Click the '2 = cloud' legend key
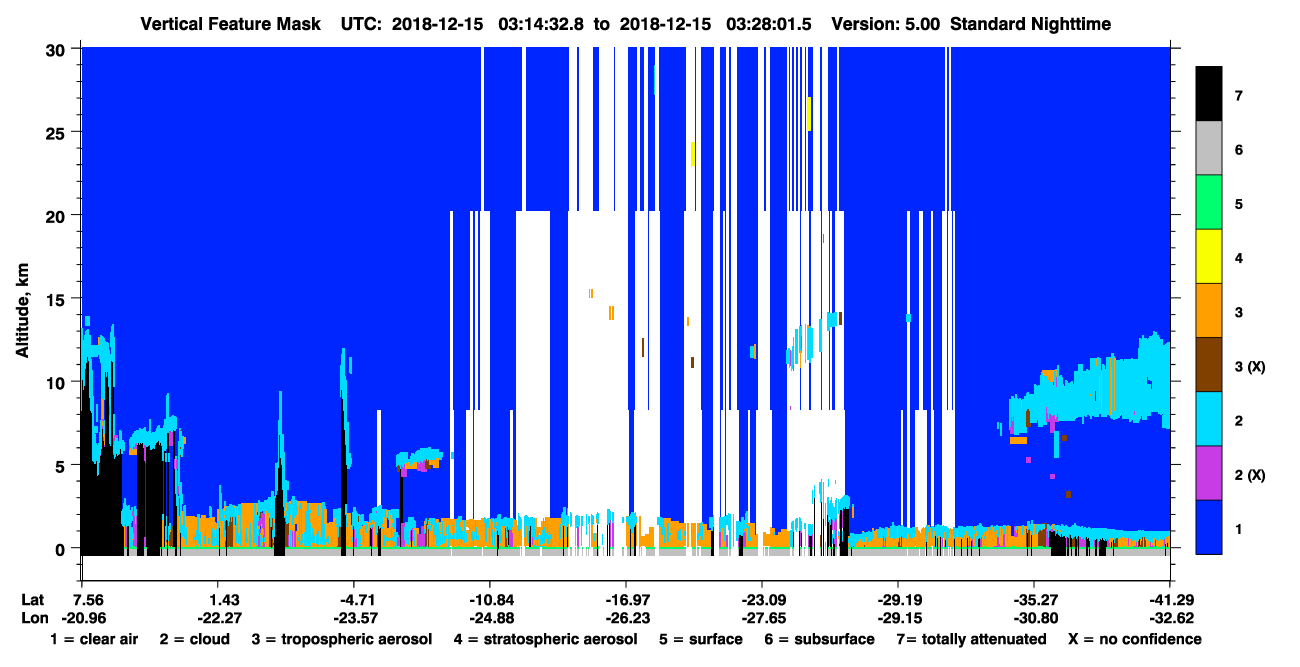Image resolution: width=1300 pixels, height=667 pixels. point(194,639)
